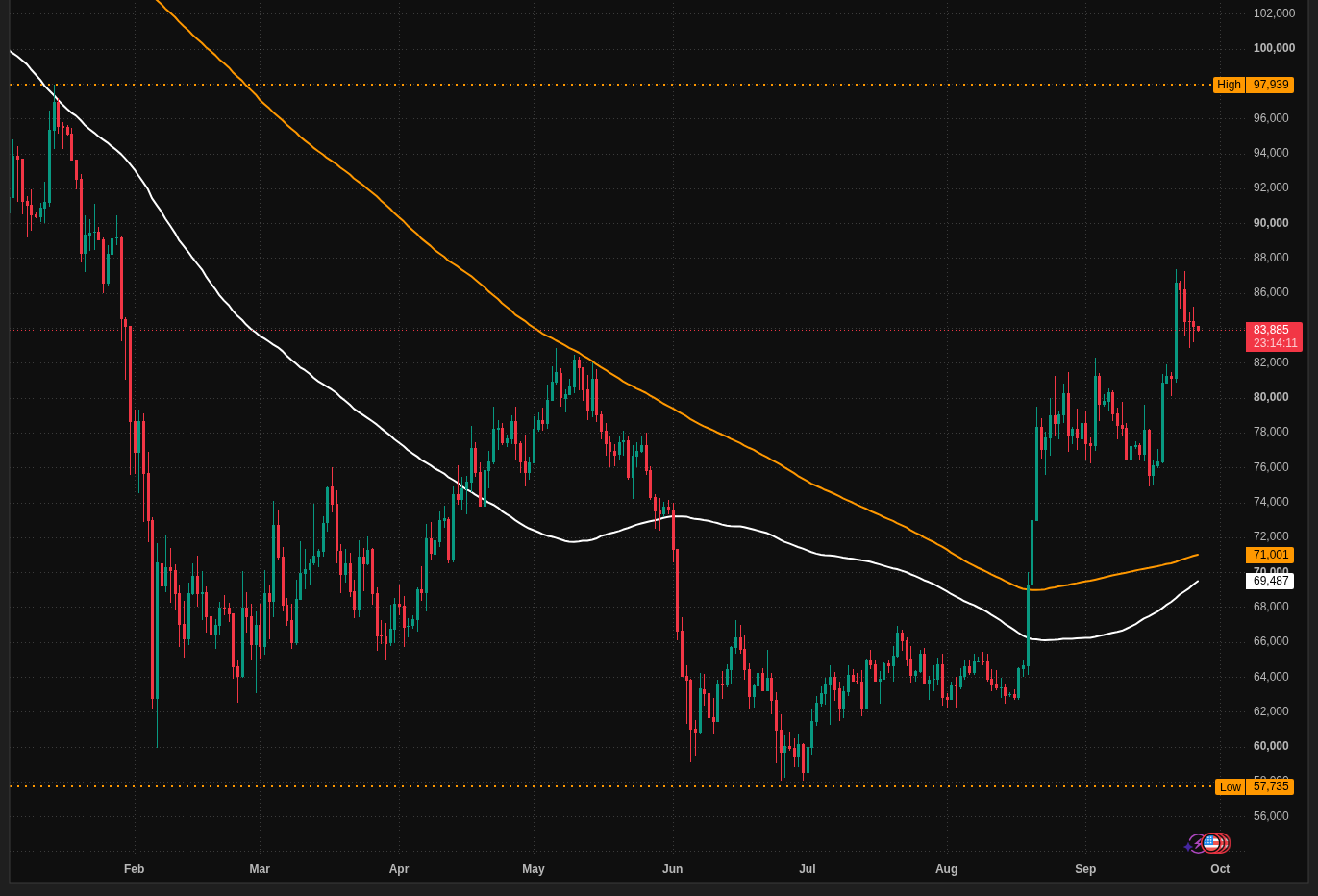This screenshot has width=1318, height=896.
Task: Click the 102,000 price axis label
Action: 1274,13
